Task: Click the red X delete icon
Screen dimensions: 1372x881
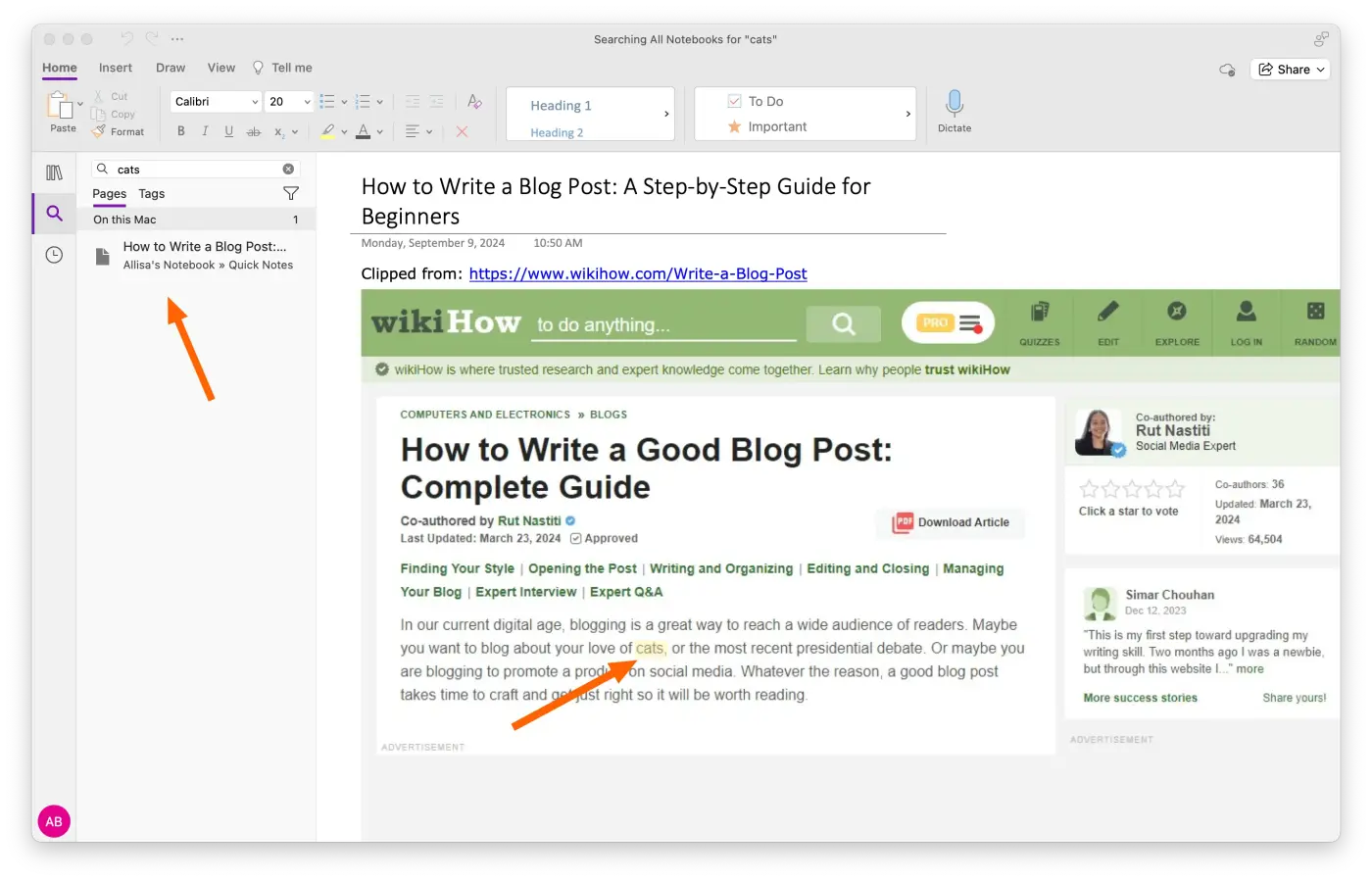Action: [462, 131]
